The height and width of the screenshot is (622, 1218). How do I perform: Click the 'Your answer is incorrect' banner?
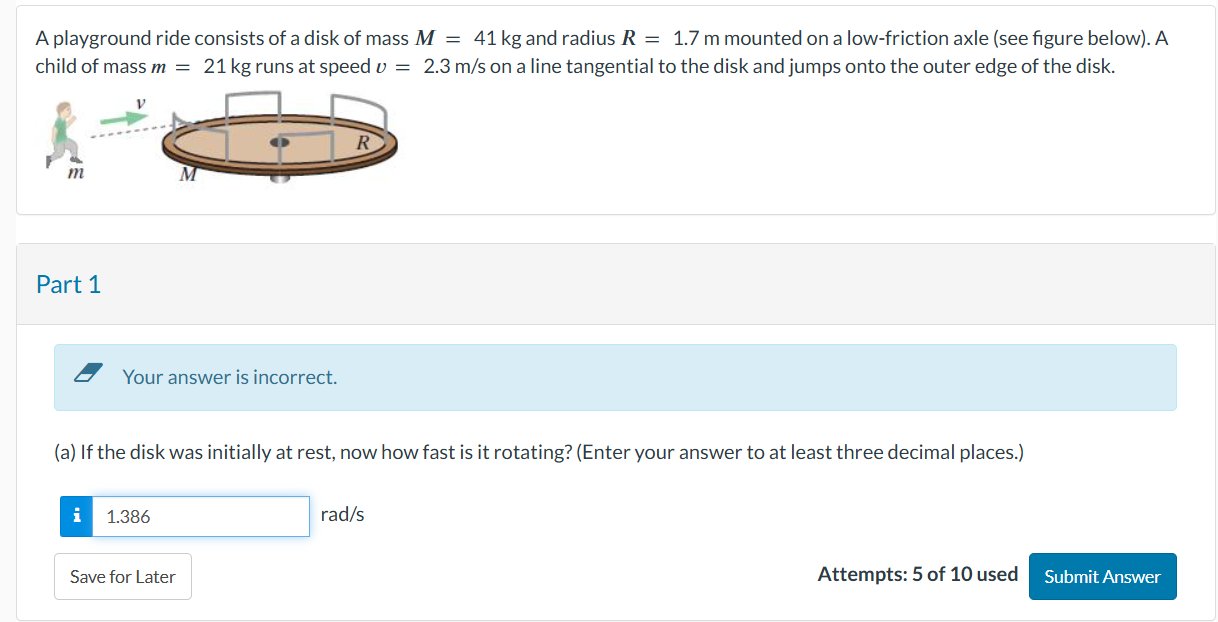click(615, 377)
